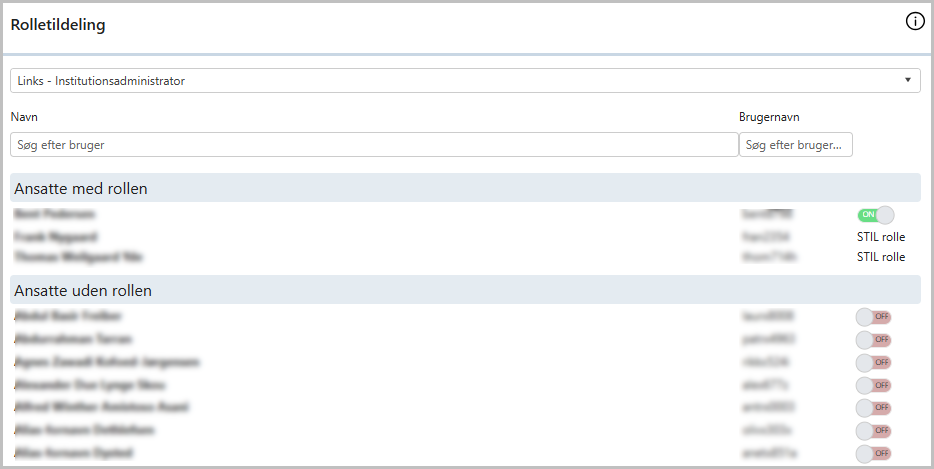Click the Ansatte uden rollen section header
The image size is (934, 469).
point(465,290)
